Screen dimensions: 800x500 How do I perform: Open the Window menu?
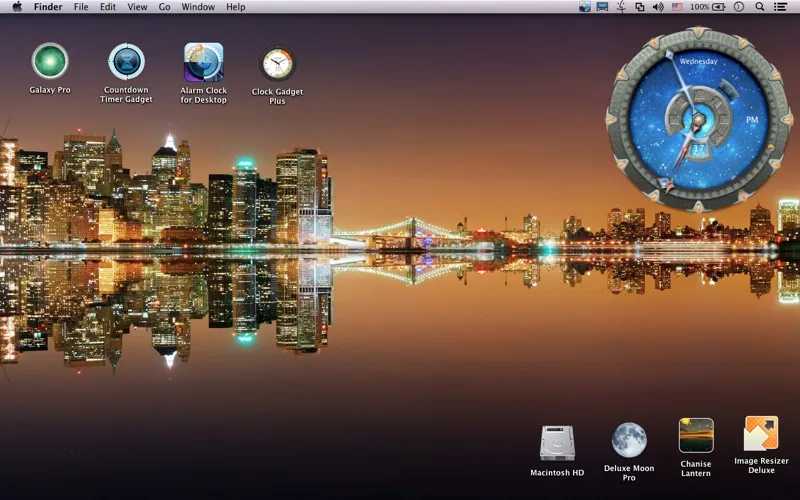point(198,7)
